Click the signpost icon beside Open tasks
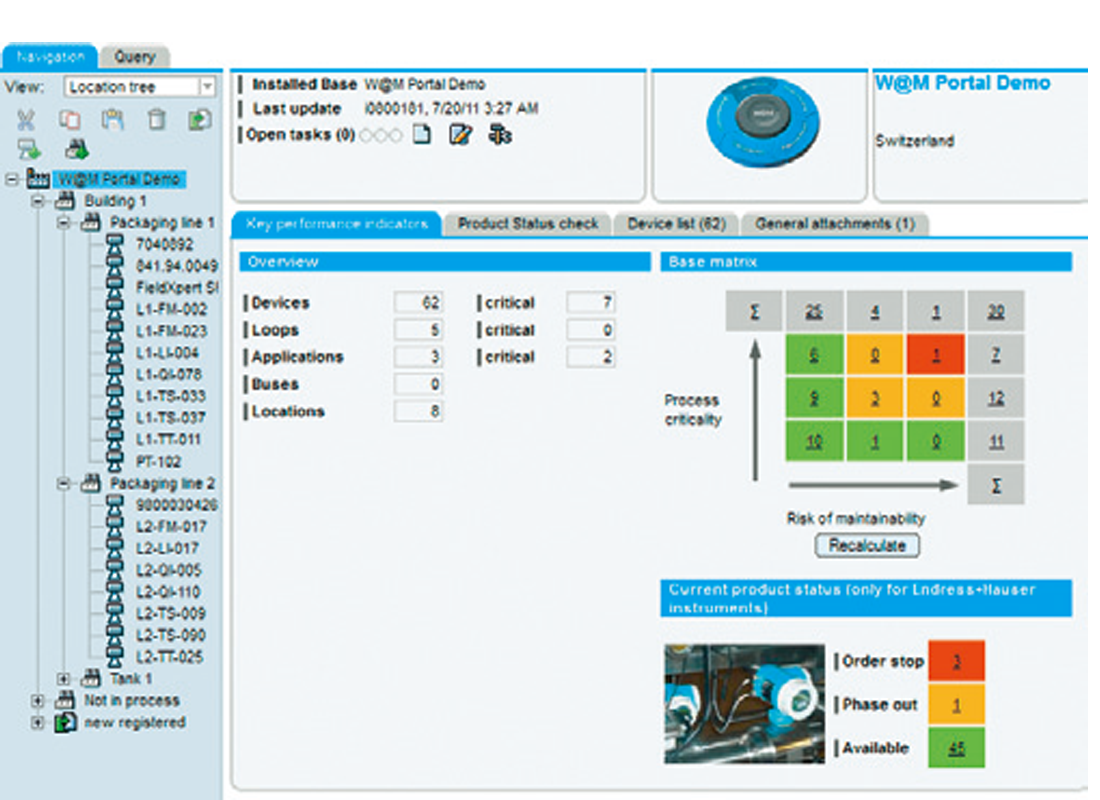 pyautogui.click(x=500, y=133)
